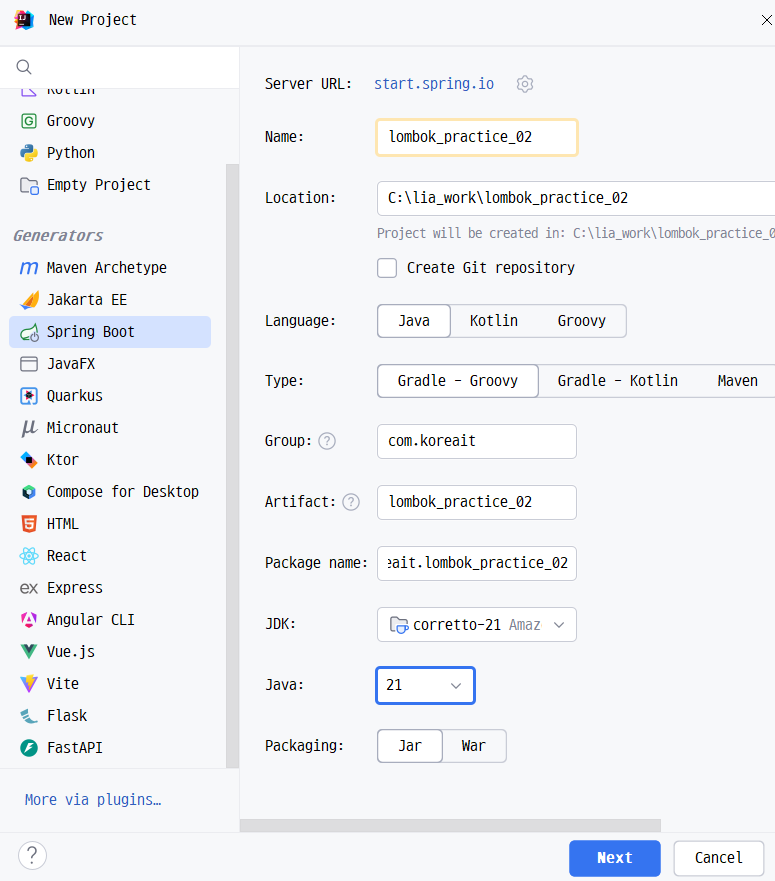
Task: Click the project type list scrollbar
Action: point(232,465)
